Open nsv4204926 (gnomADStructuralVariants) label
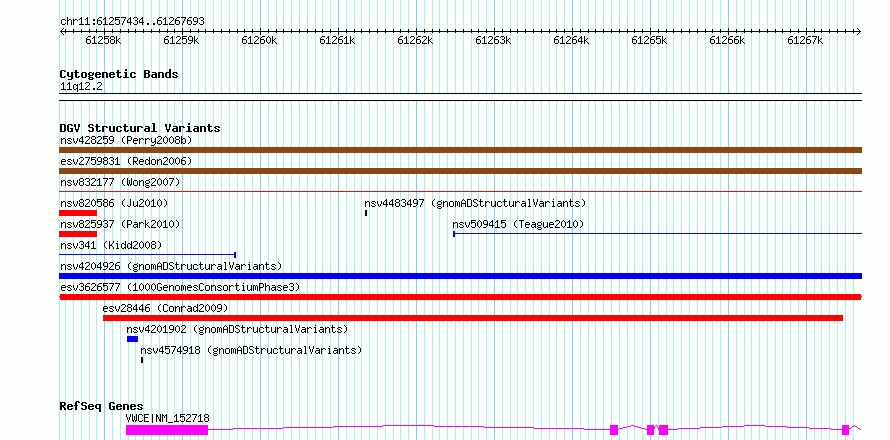 [171, 266]
